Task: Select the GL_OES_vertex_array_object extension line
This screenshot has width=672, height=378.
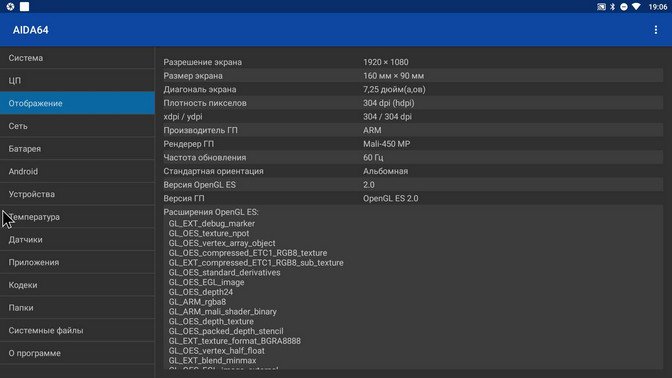Action: click(x=222, y=243)
